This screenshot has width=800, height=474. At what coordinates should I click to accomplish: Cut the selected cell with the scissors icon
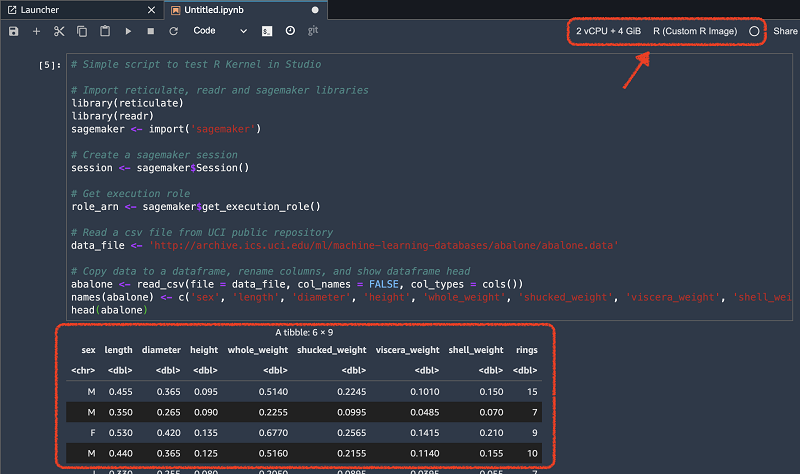(59, 31)
